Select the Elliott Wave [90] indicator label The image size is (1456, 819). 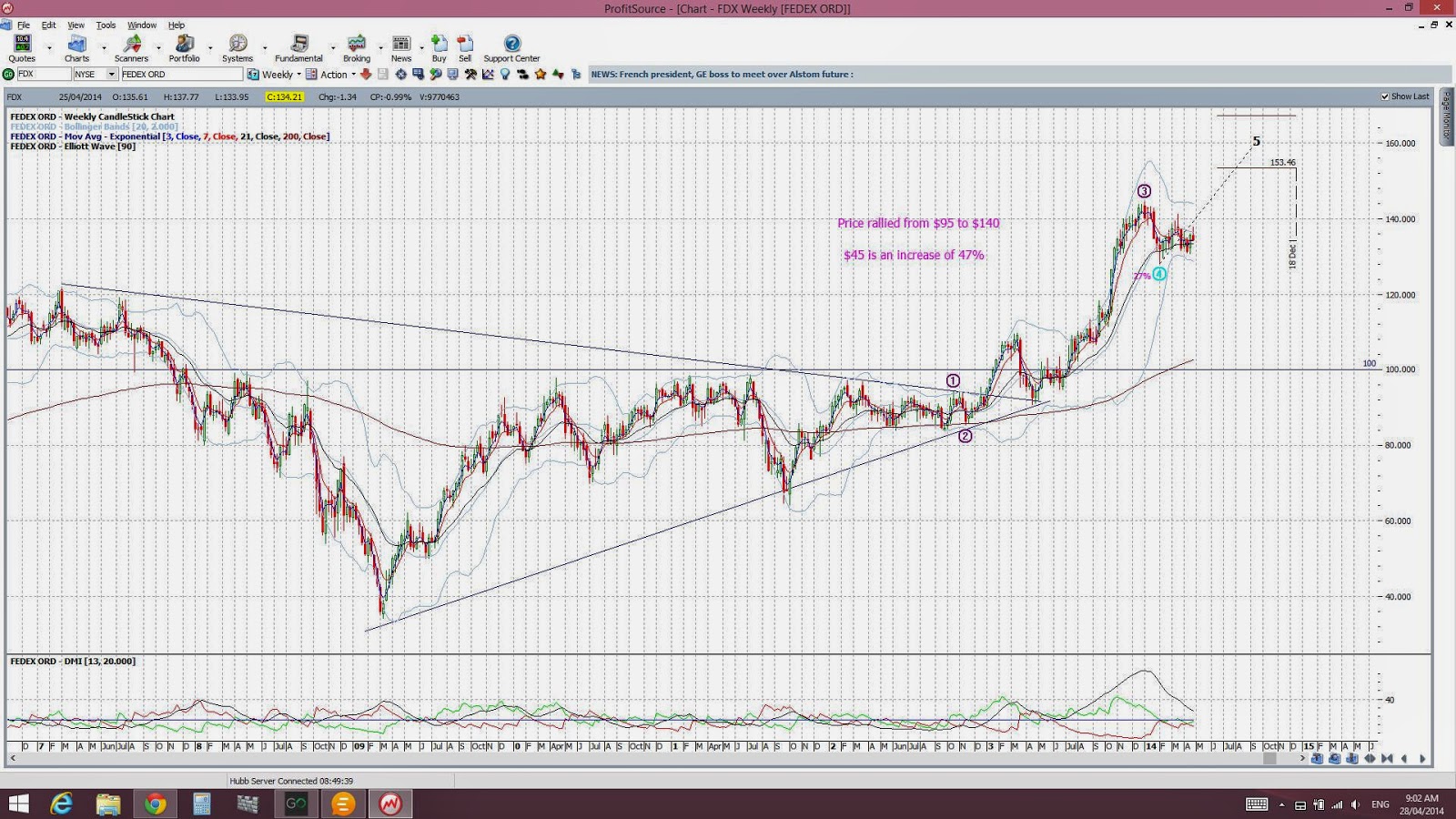coord(73,147)
